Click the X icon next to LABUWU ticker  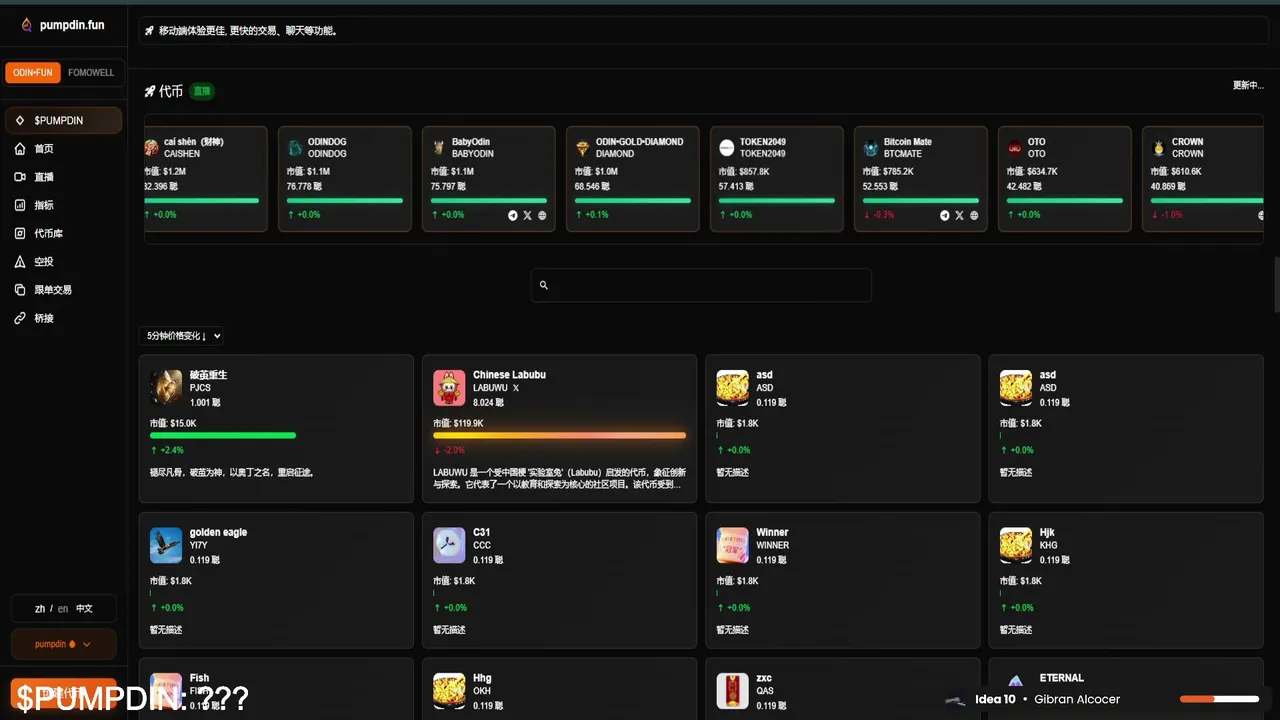pyautogui.click(x=516, y=388)
